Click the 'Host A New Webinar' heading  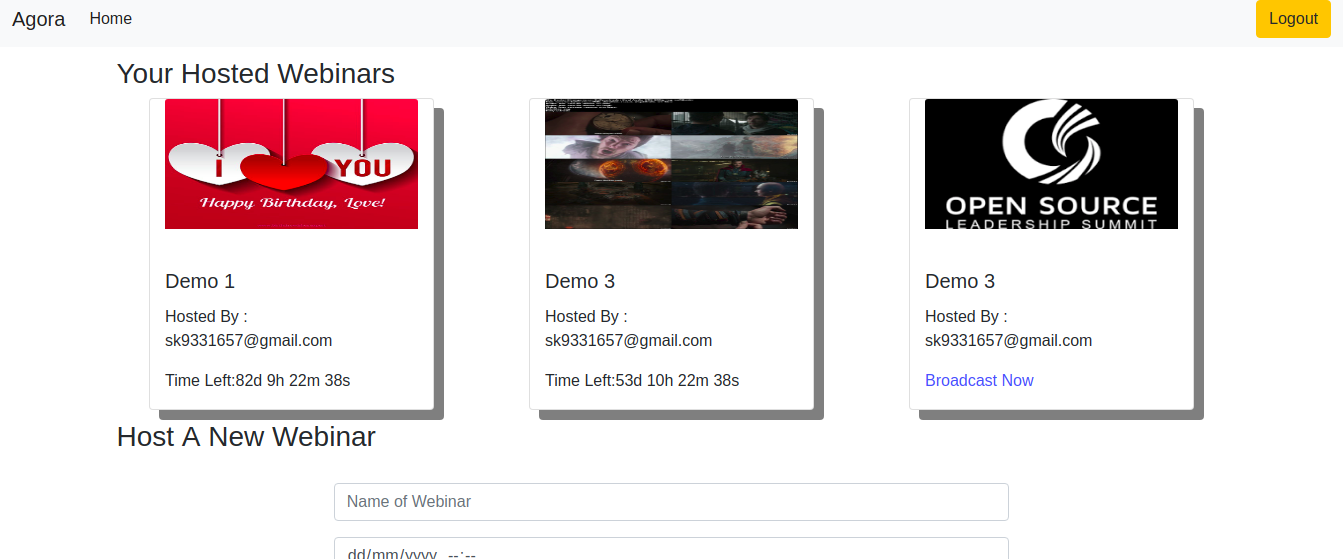pyautogui.click(x=246, y=437)
